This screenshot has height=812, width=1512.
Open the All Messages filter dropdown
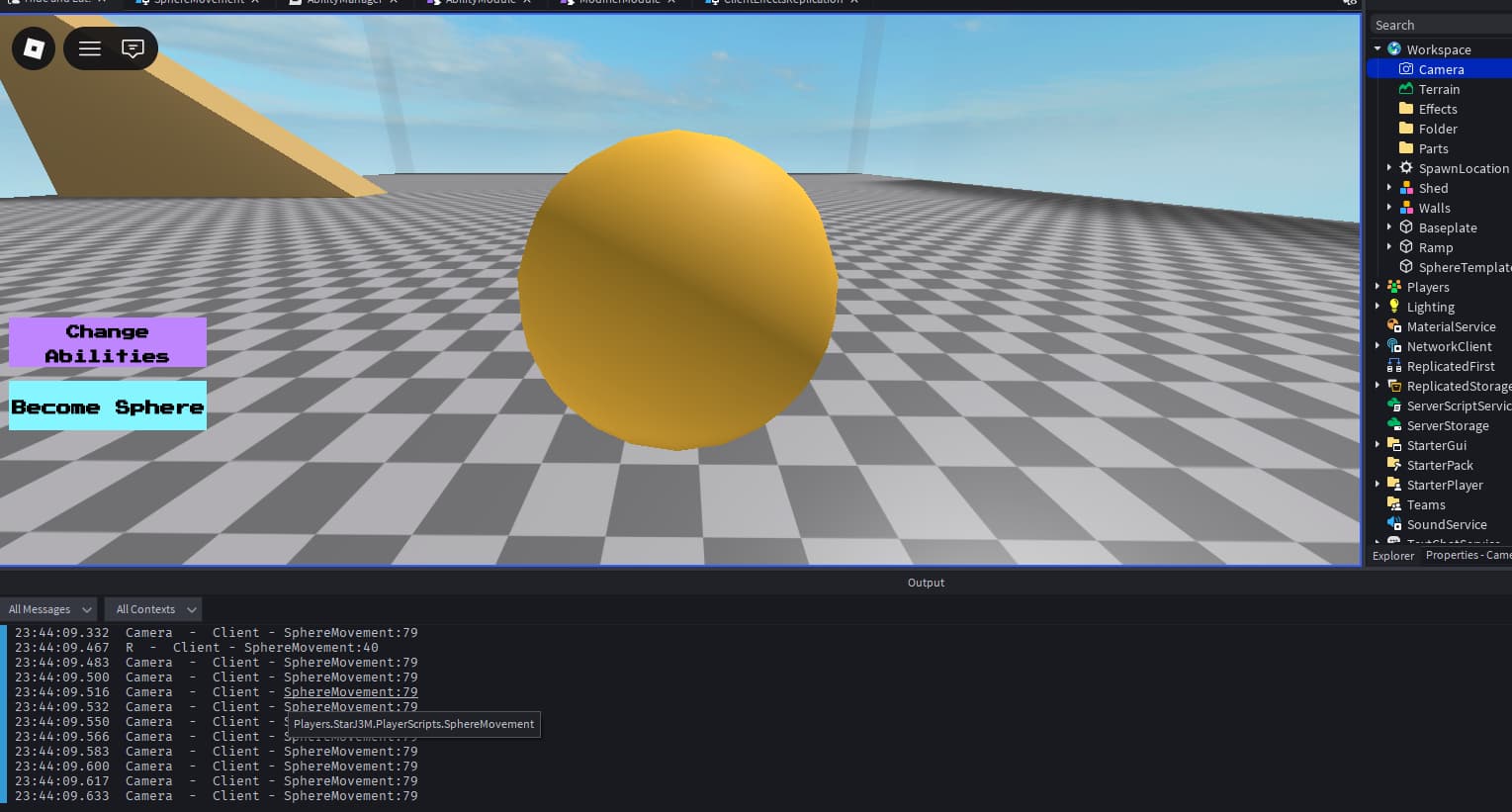pos(49,609)
